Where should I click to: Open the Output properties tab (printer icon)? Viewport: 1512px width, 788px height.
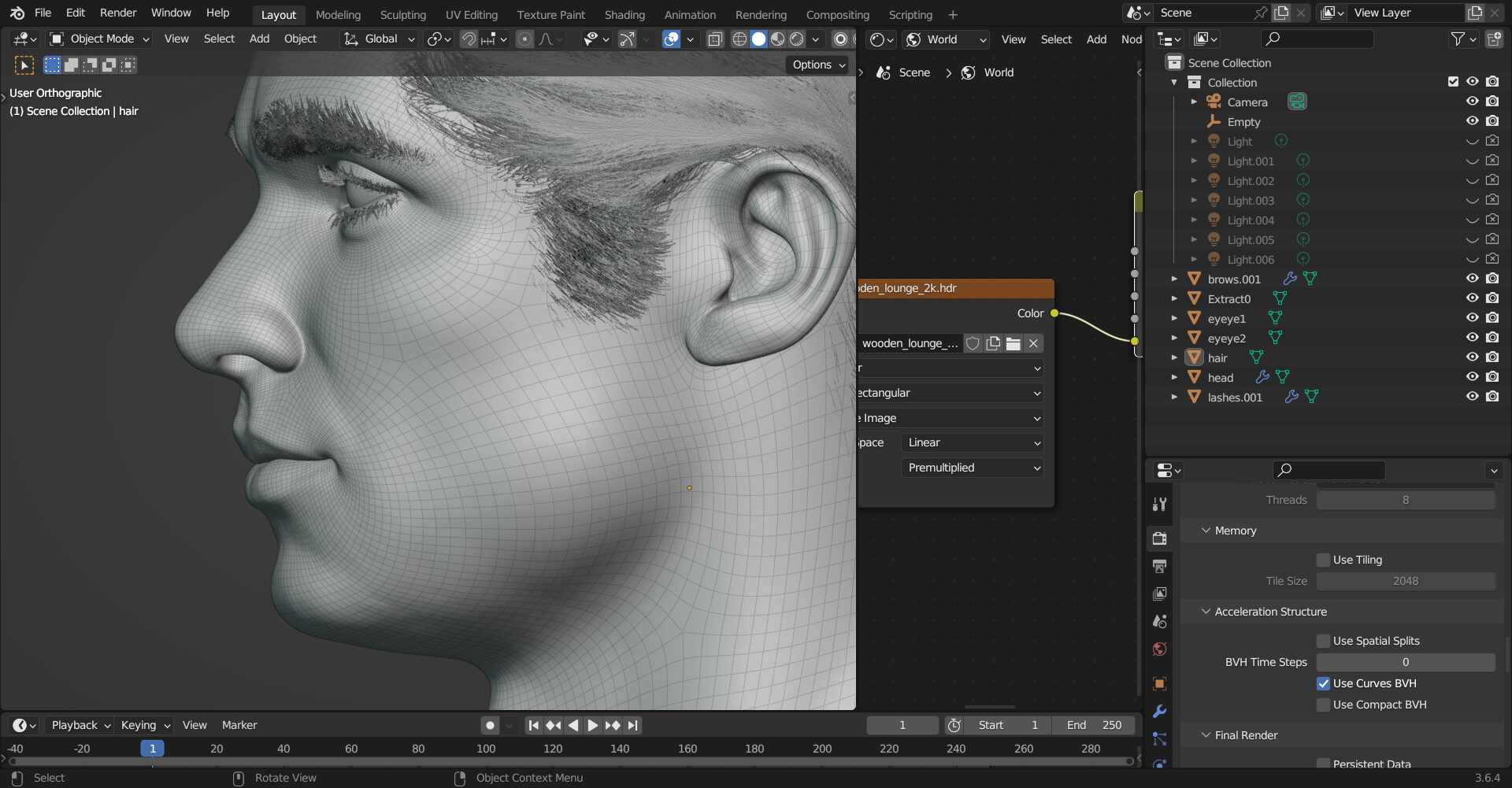click(x=1159, y=566)
